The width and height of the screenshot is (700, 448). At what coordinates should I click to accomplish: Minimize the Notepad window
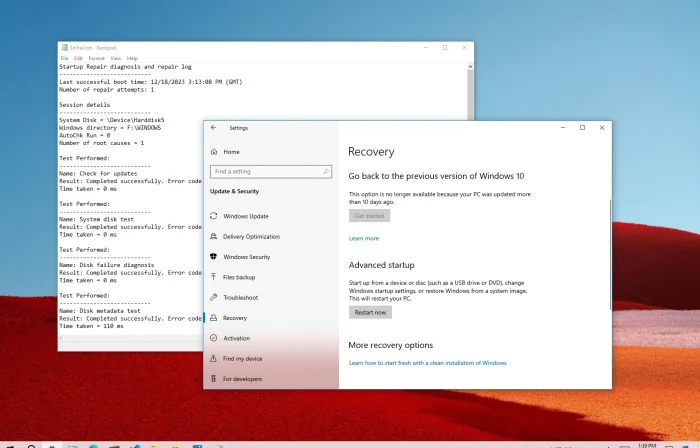click(426, 47)
